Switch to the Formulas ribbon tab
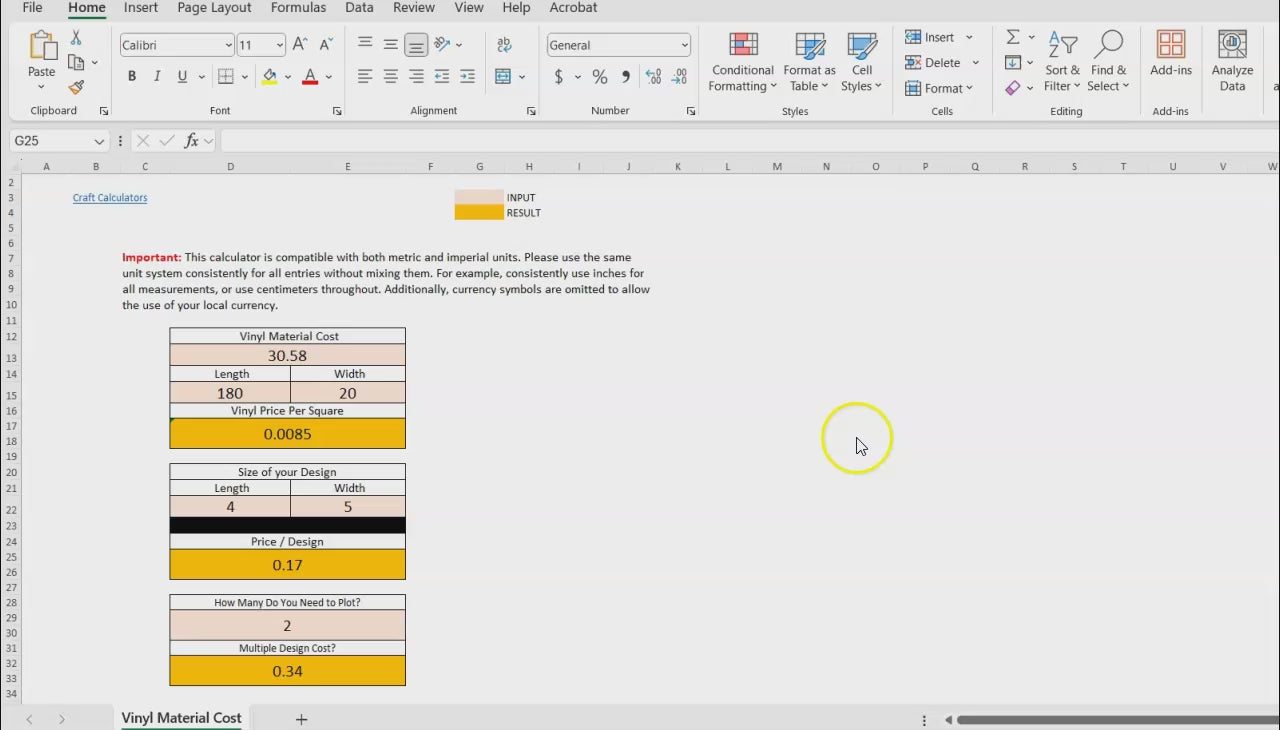 click(298, 8)
